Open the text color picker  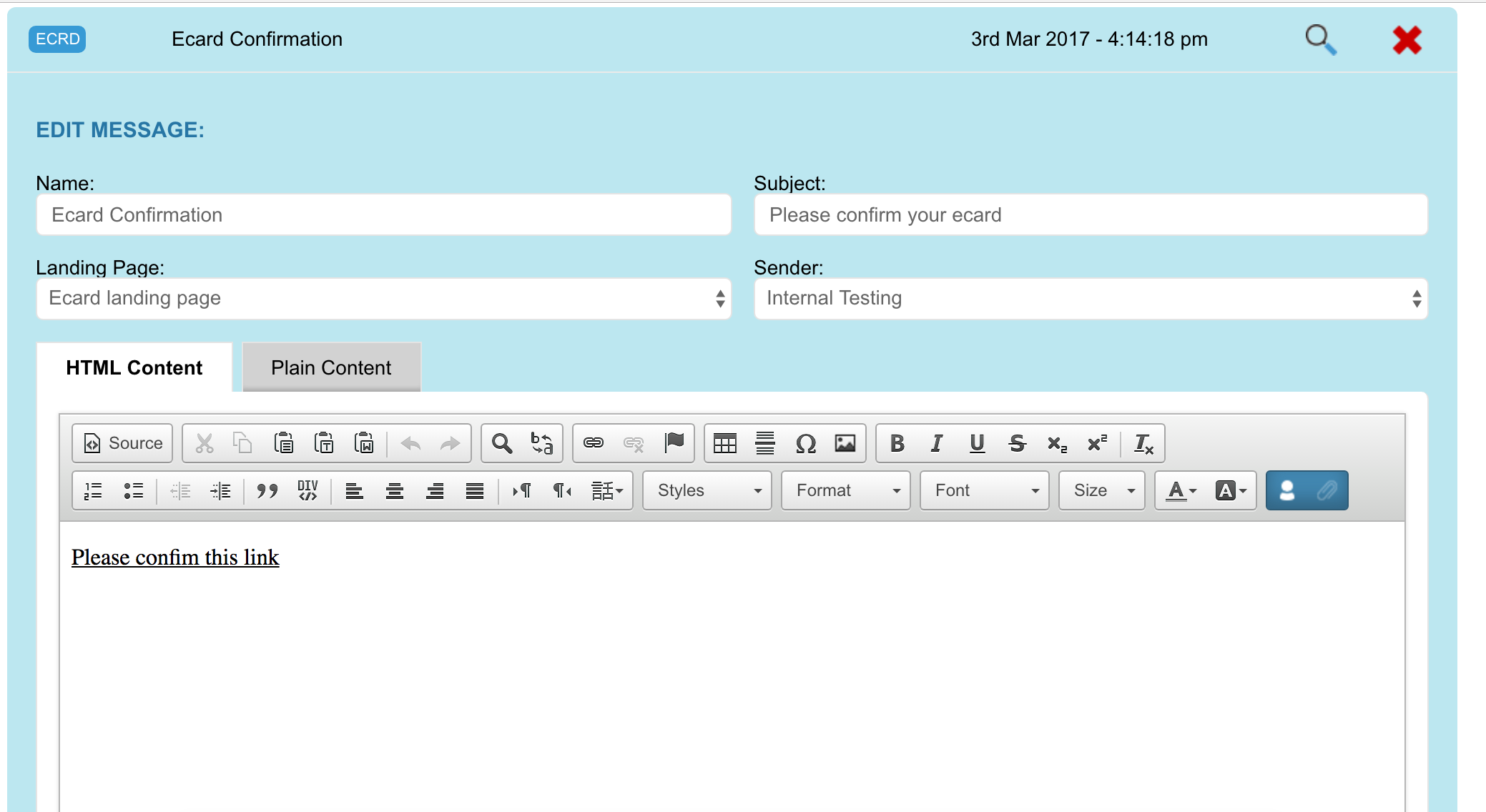1181,491
